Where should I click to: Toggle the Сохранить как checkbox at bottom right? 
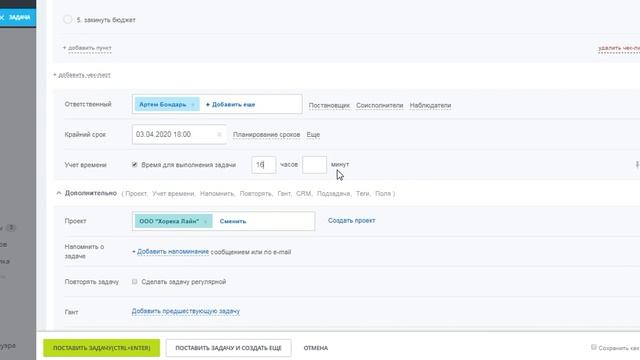[593, 347]
